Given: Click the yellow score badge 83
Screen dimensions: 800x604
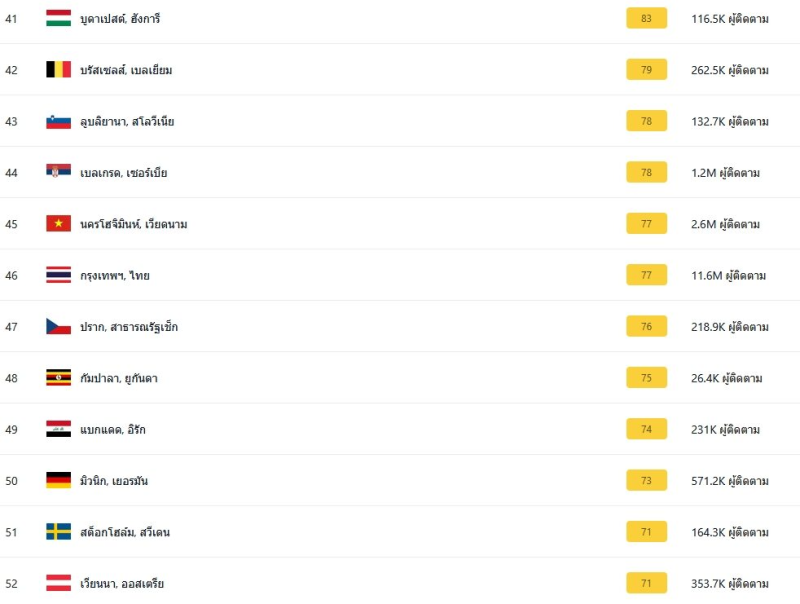Looking at the screenshot, I should [646, 18].
